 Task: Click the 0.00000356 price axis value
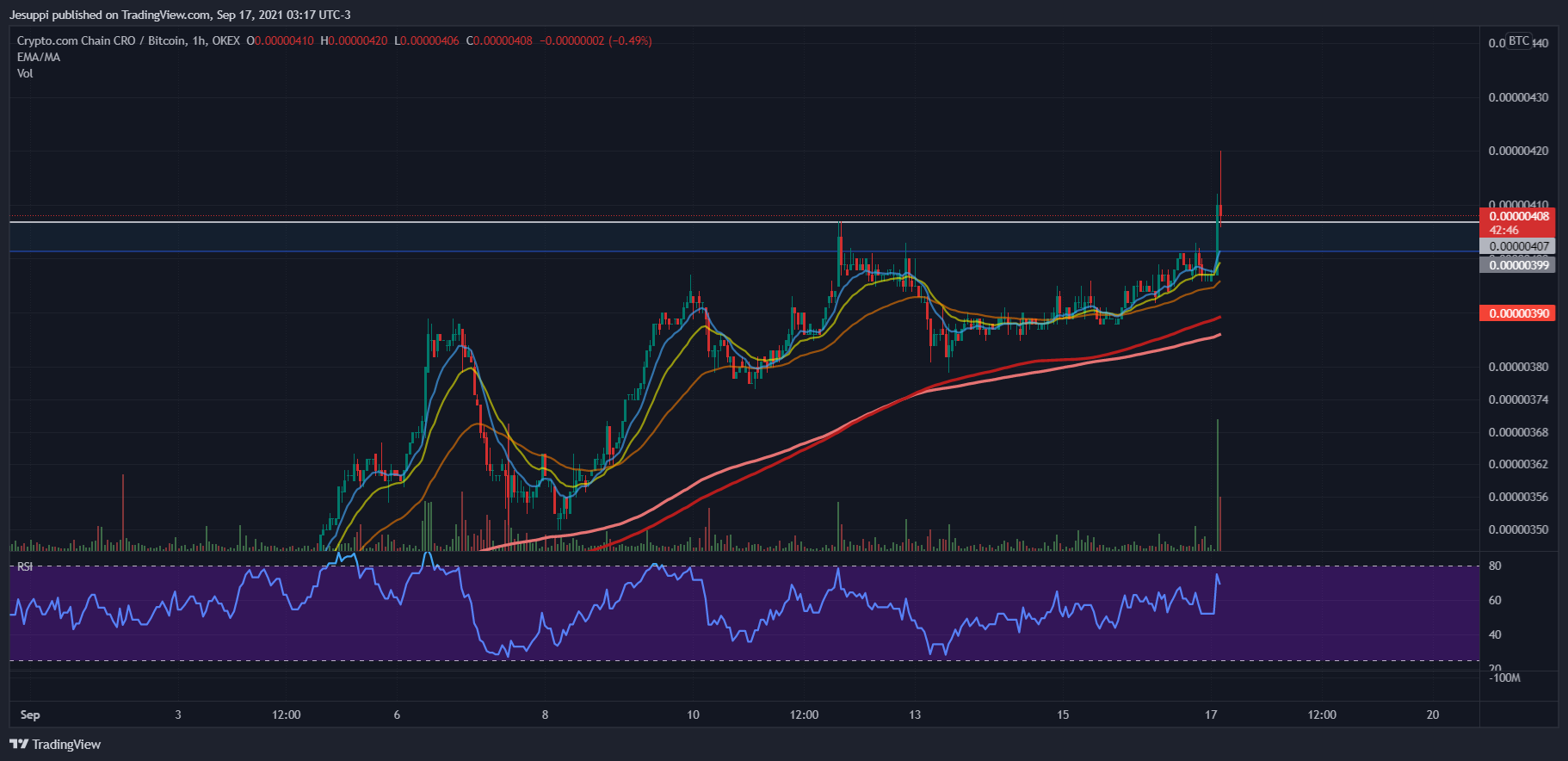[1518, 497]
